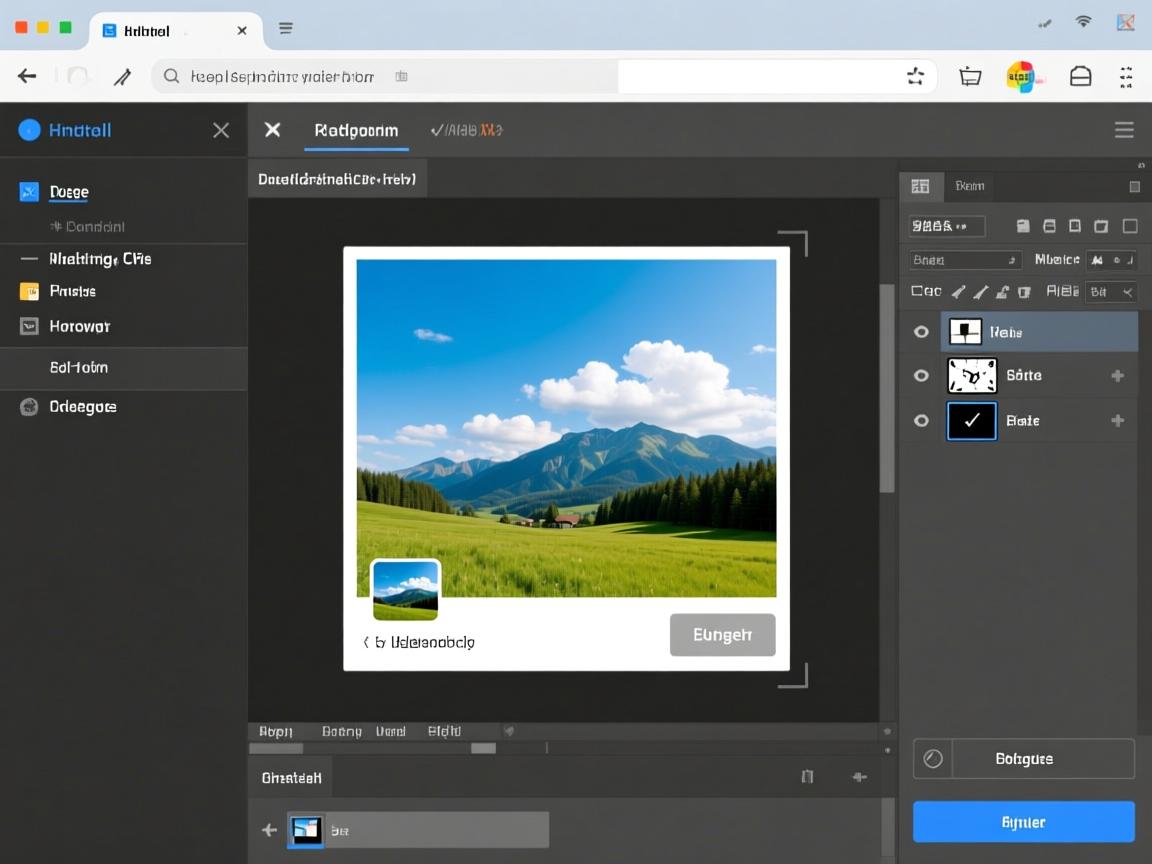Click the vertical scrollbar beside the canvas
The width and height of the screenshot is (1152, 864).
(886, 388)
